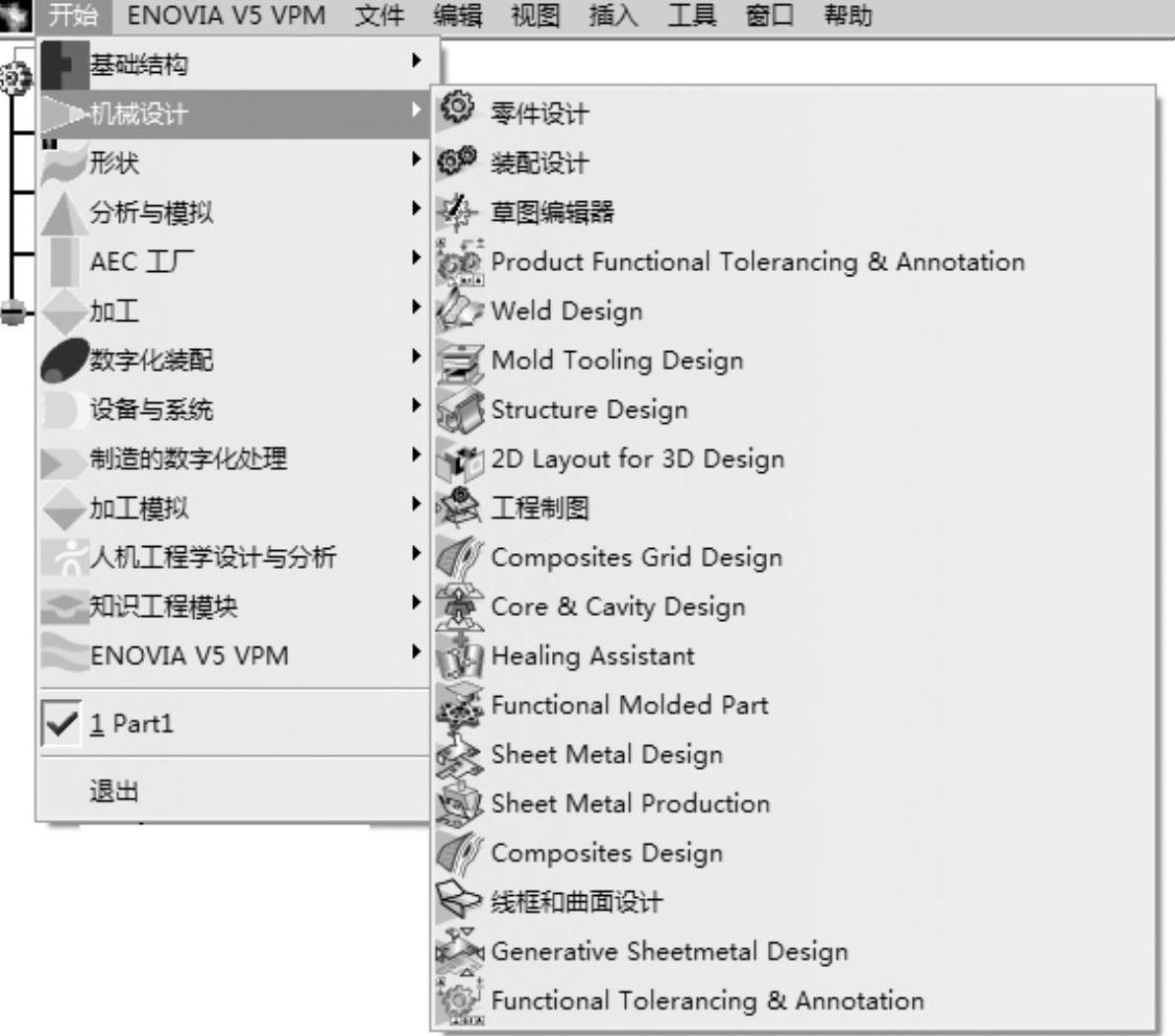
Task: Click the 零件设计 gear icon
Action: tap(457, 107)
